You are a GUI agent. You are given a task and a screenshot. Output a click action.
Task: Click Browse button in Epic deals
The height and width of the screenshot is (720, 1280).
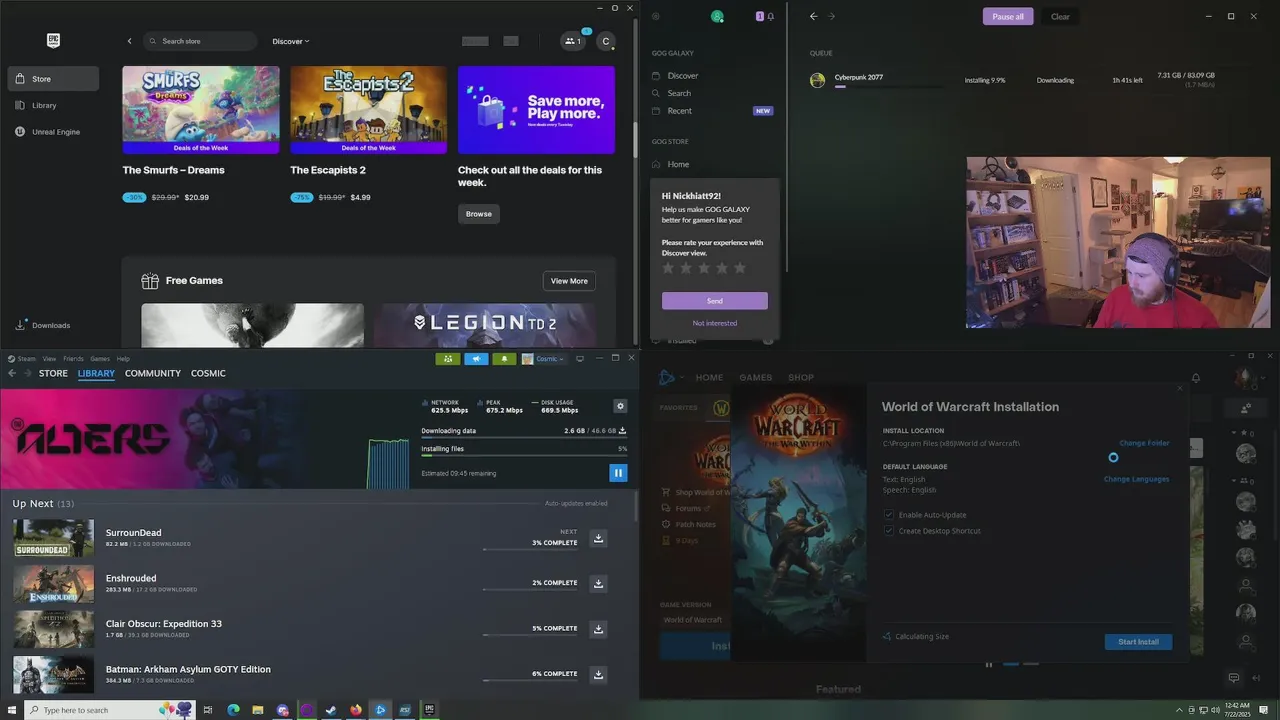tap(478, 214)
